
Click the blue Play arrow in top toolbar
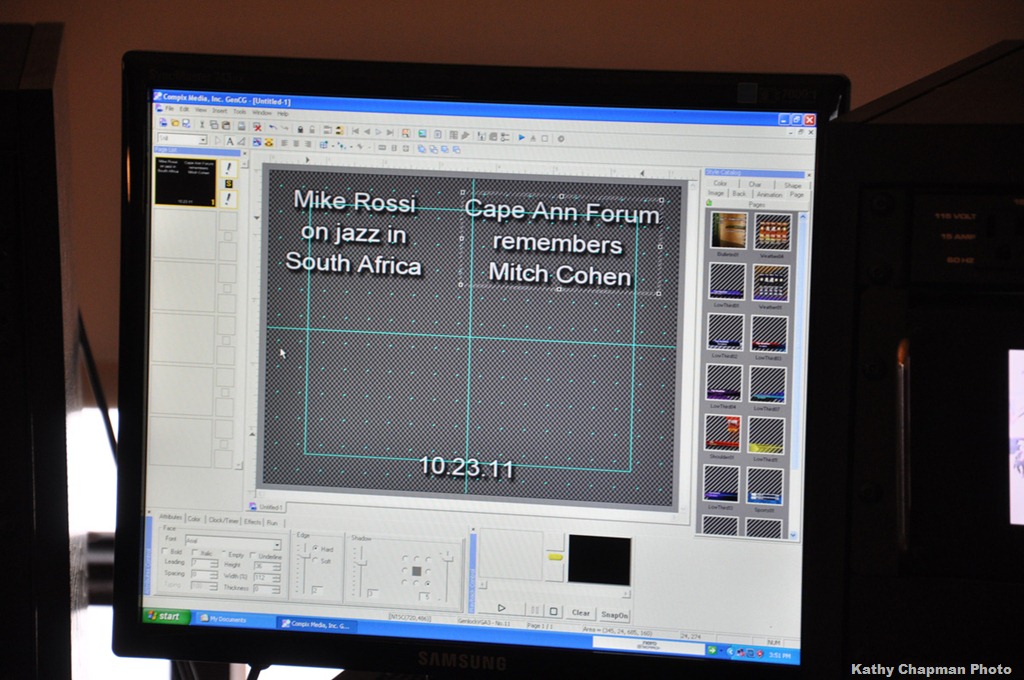(521, 138)
